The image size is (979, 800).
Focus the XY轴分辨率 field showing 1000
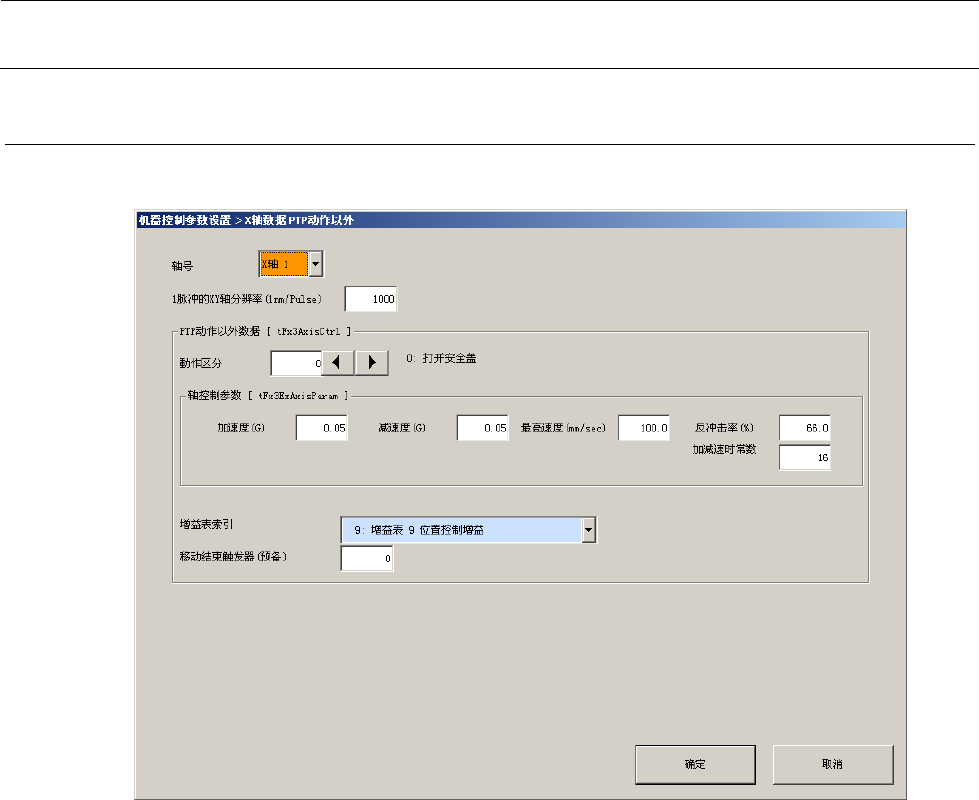tap(371, 299)
